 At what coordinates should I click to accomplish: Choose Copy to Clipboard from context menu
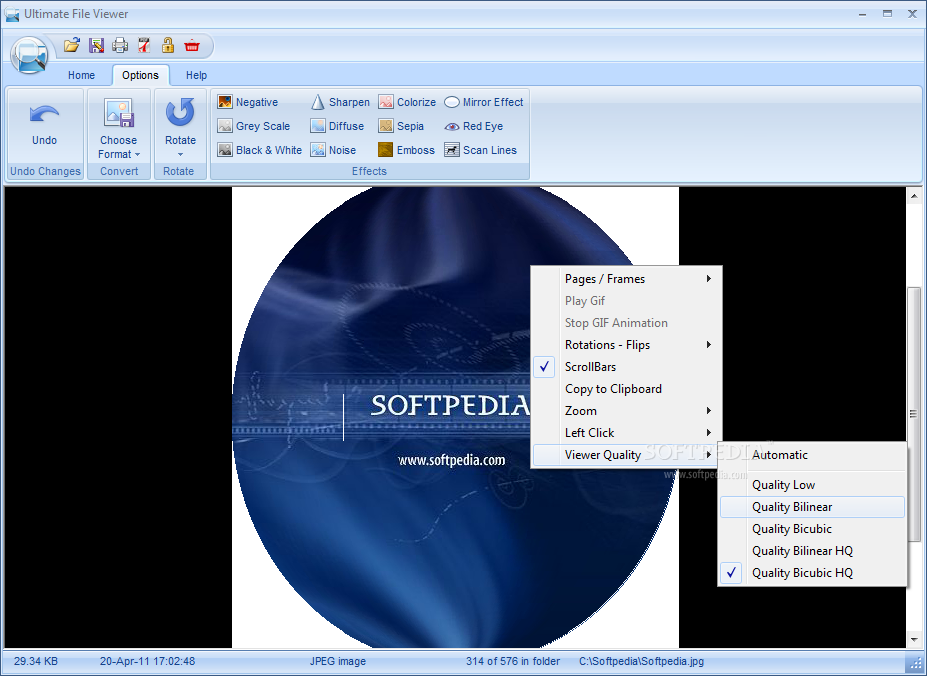pyautogui.click(x=627, y=389)
